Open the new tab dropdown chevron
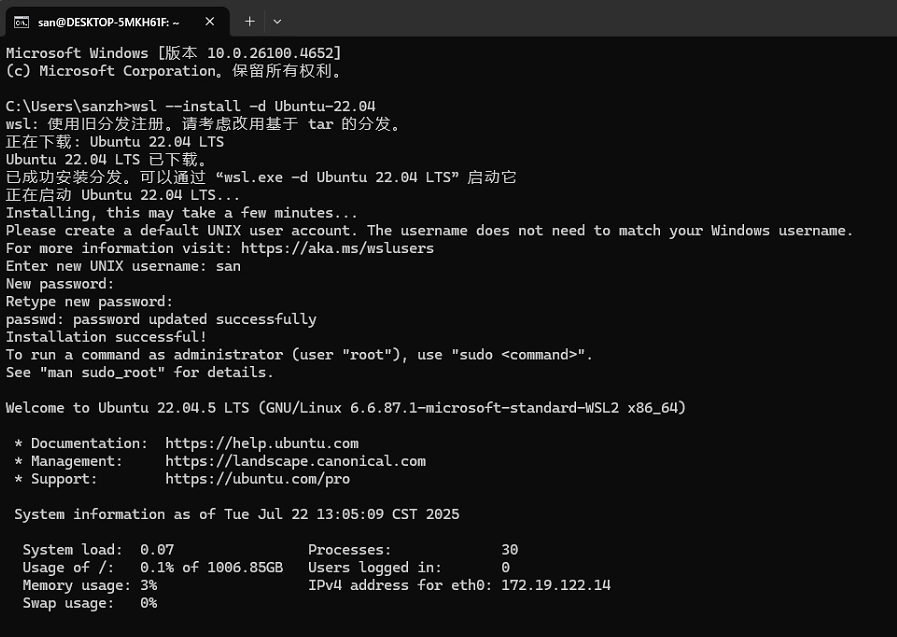This screenshot has width=897, height=637. coord(277,21)
